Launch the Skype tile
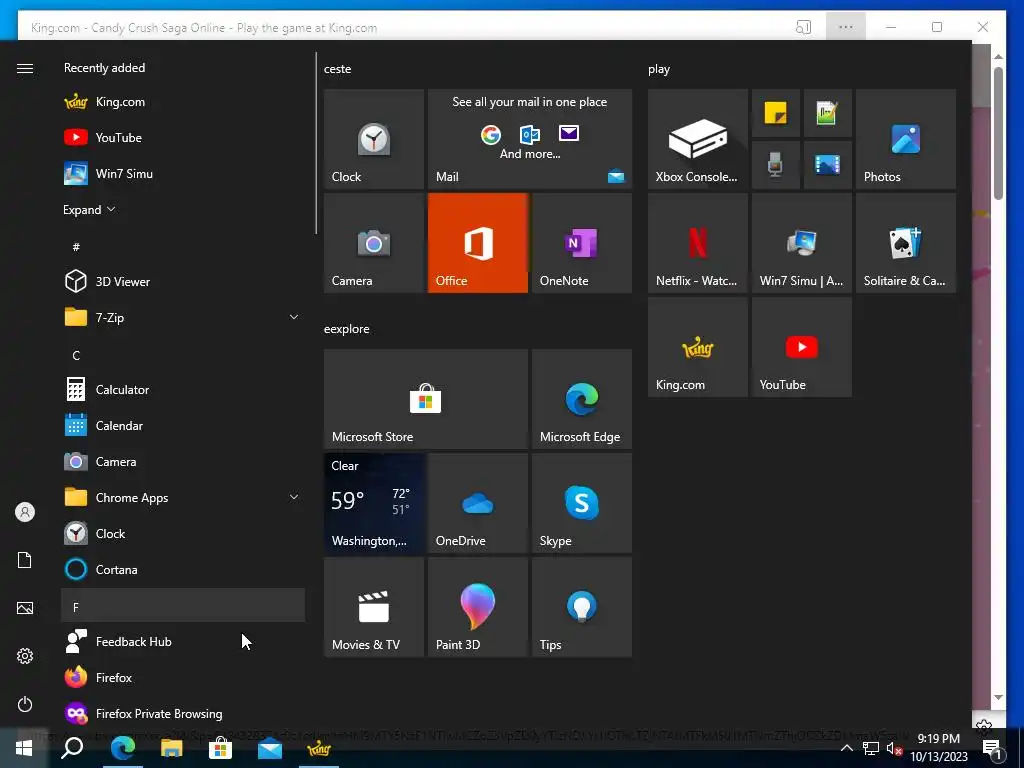 582,503
